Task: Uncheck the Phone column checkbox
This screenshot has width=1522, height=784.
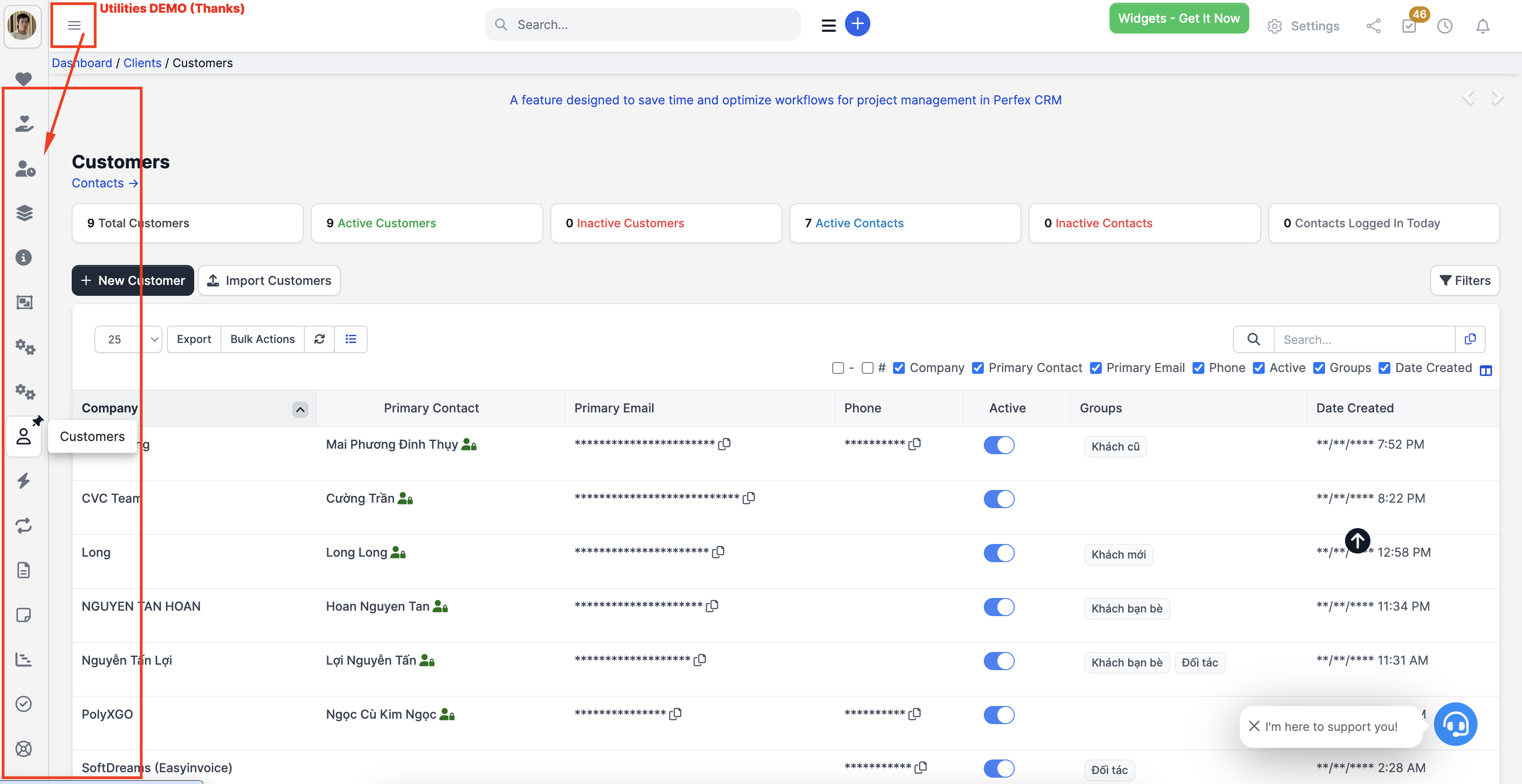Action: click(1199, 367)
